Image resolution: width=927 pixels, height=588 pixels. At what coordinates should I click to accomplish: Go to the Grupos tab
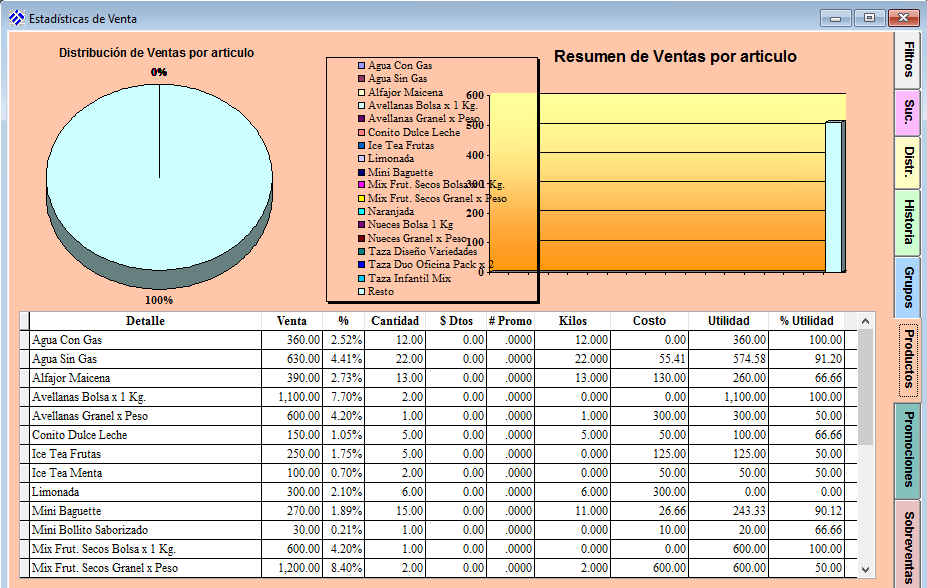click(908, 287)
